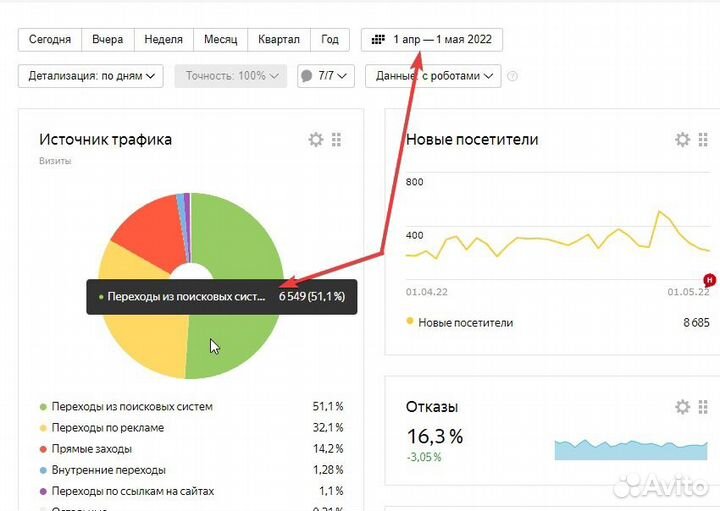Click the 14,2 % legend value
Viewport: 720px width, 511px height.
[x=328, y=449]
